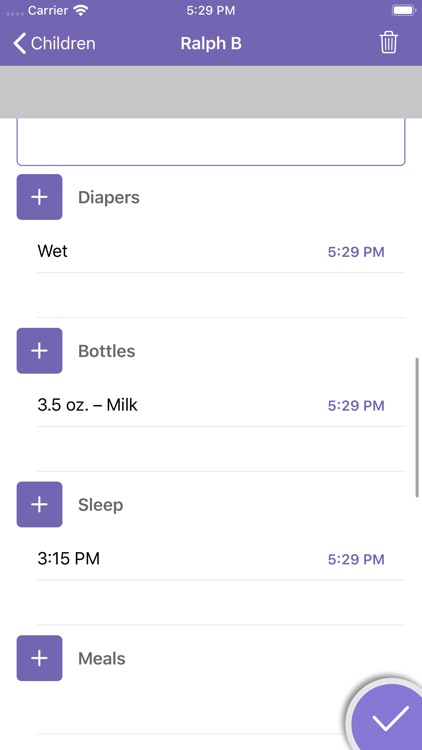Go back to Children list
Image resolution: width=422 pixels, height=750 pixels.
coord(54,44)
